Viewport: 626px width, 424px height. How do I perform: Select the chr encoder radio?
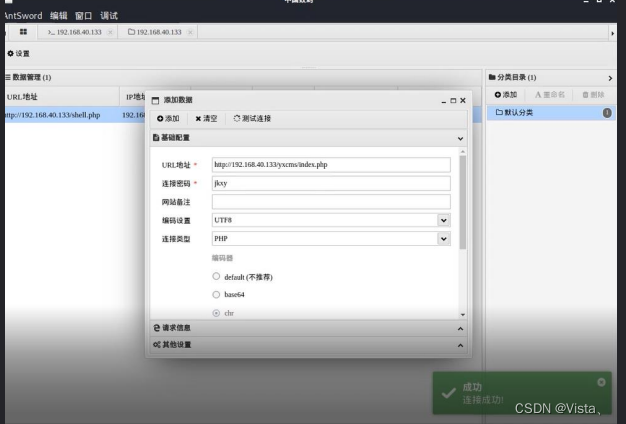coord(216,313)
